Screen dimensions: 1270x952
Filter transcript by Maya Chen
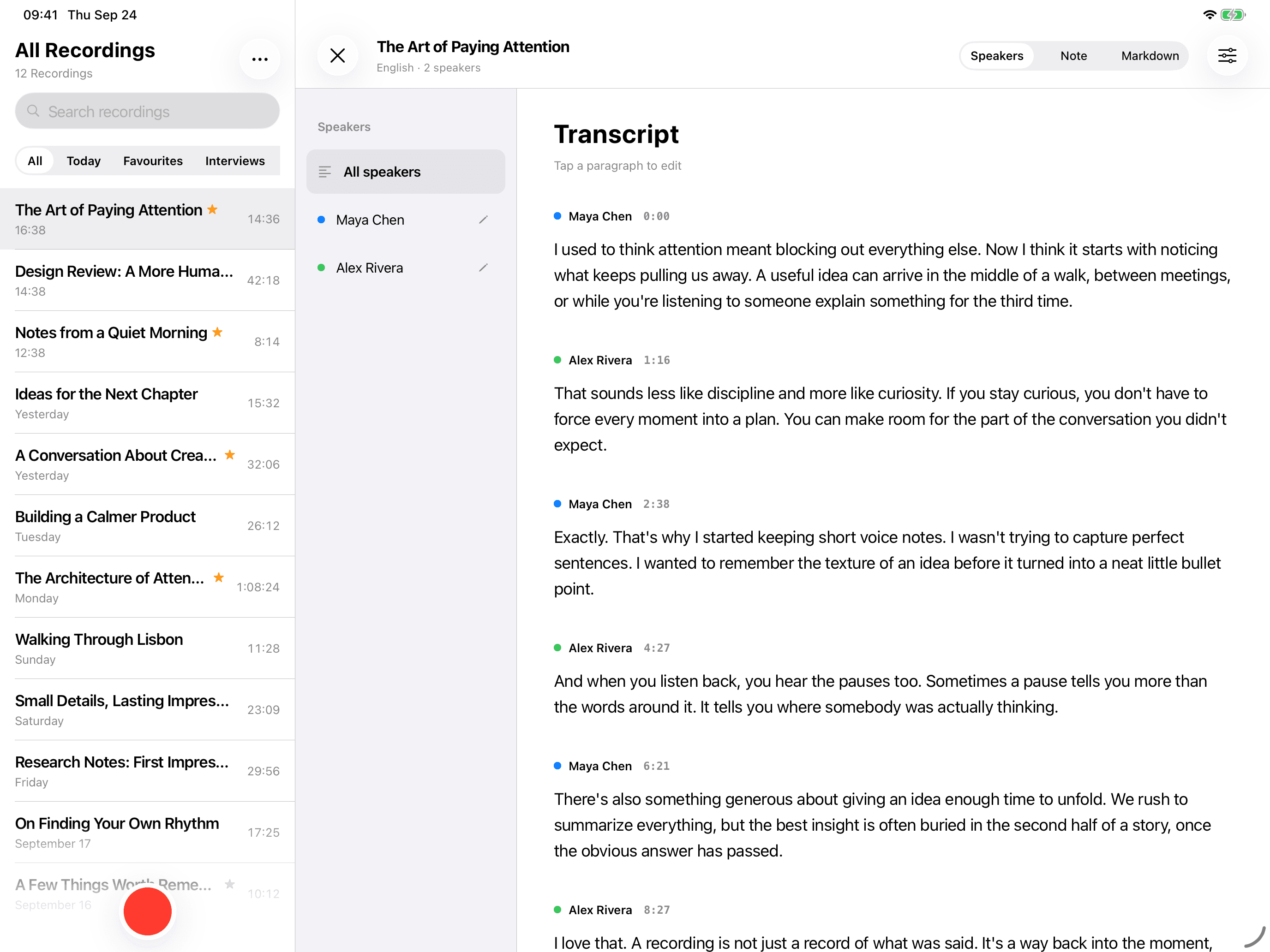coord(405,220)
